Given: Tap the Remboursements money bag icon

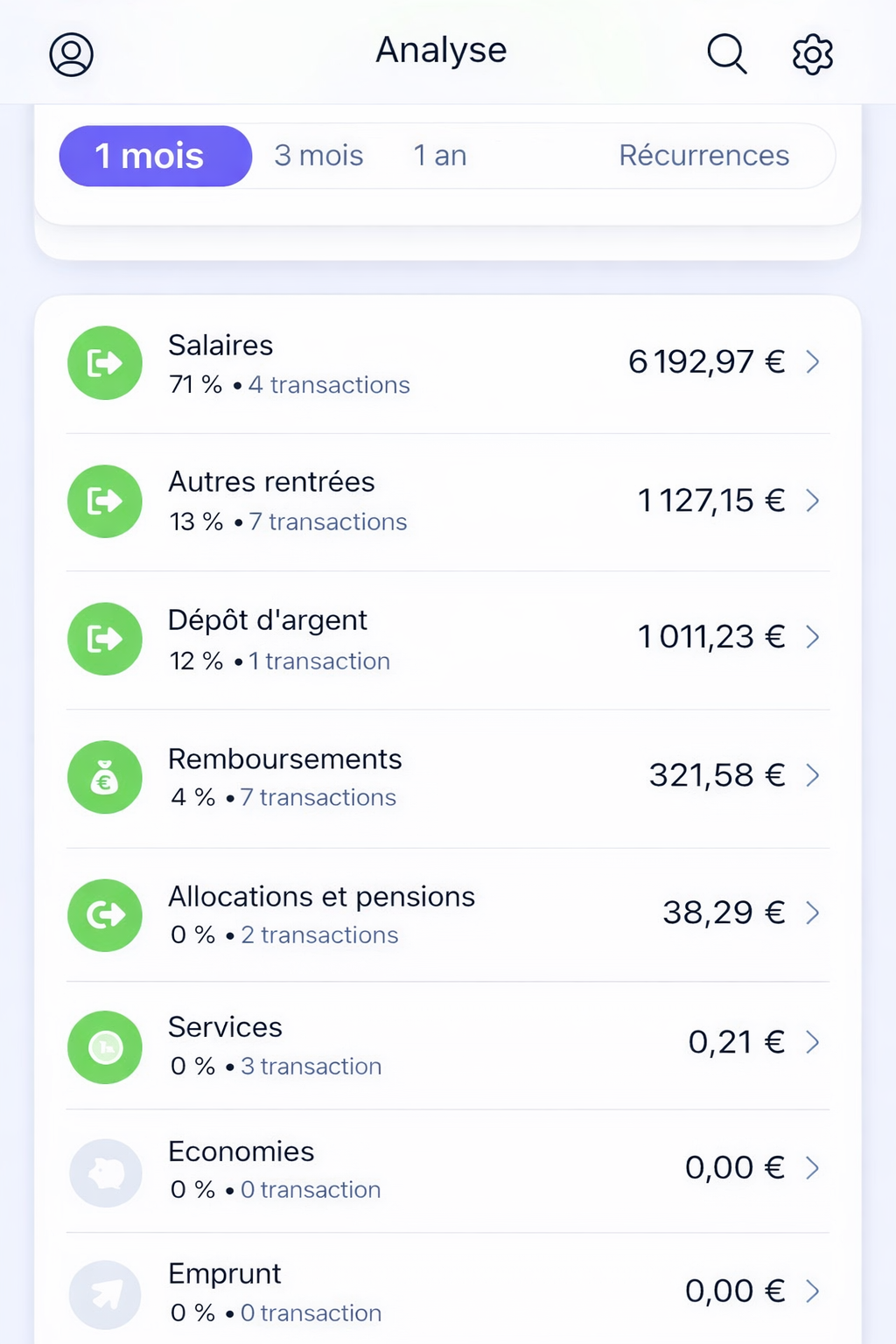Looking at the screenshot, I should coord(105,777).
